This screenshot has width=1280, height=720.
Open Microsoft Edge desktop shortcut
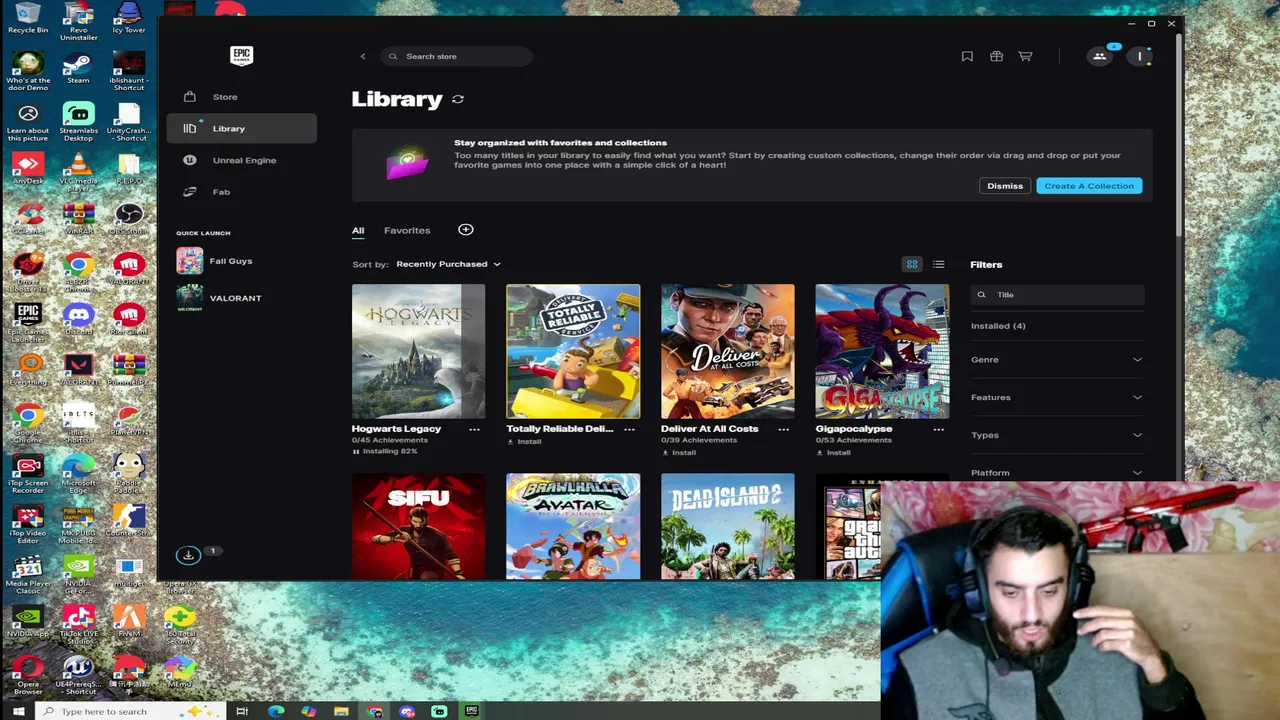pyautogui.click(x=78, y=471)
